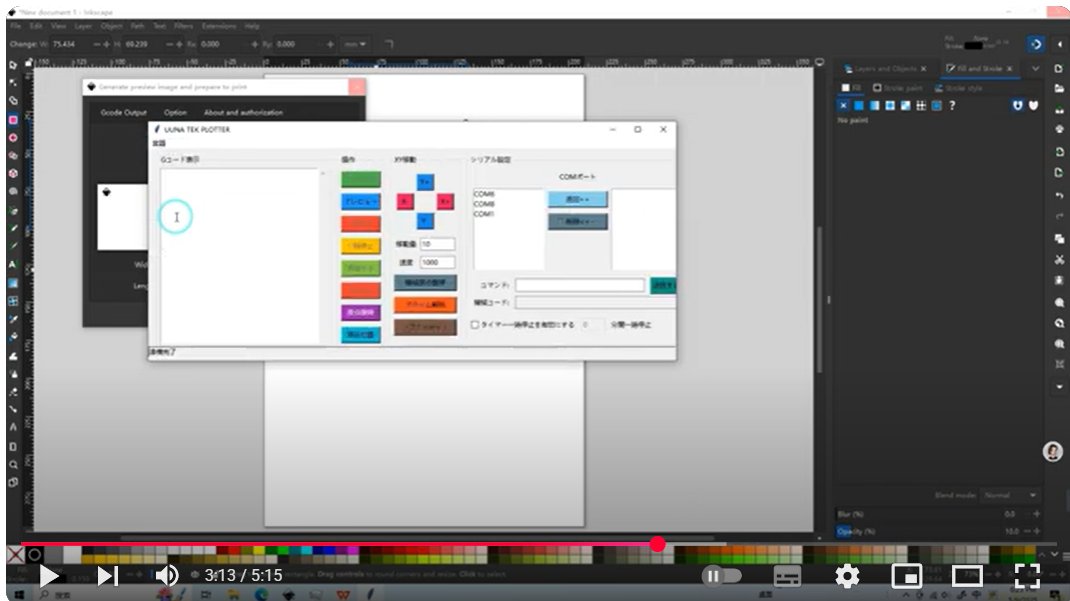Choose flat color fill paint type

(x=858, y=106)
